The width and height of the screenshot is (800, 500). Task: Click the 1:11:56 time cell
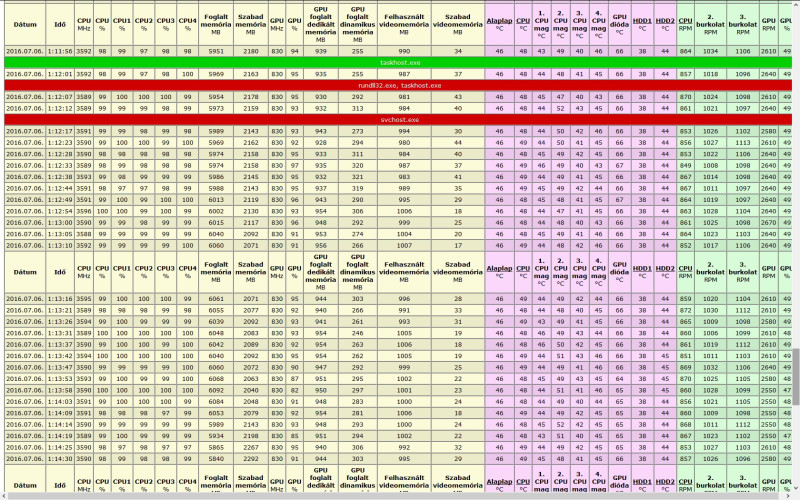pos(60,52)
